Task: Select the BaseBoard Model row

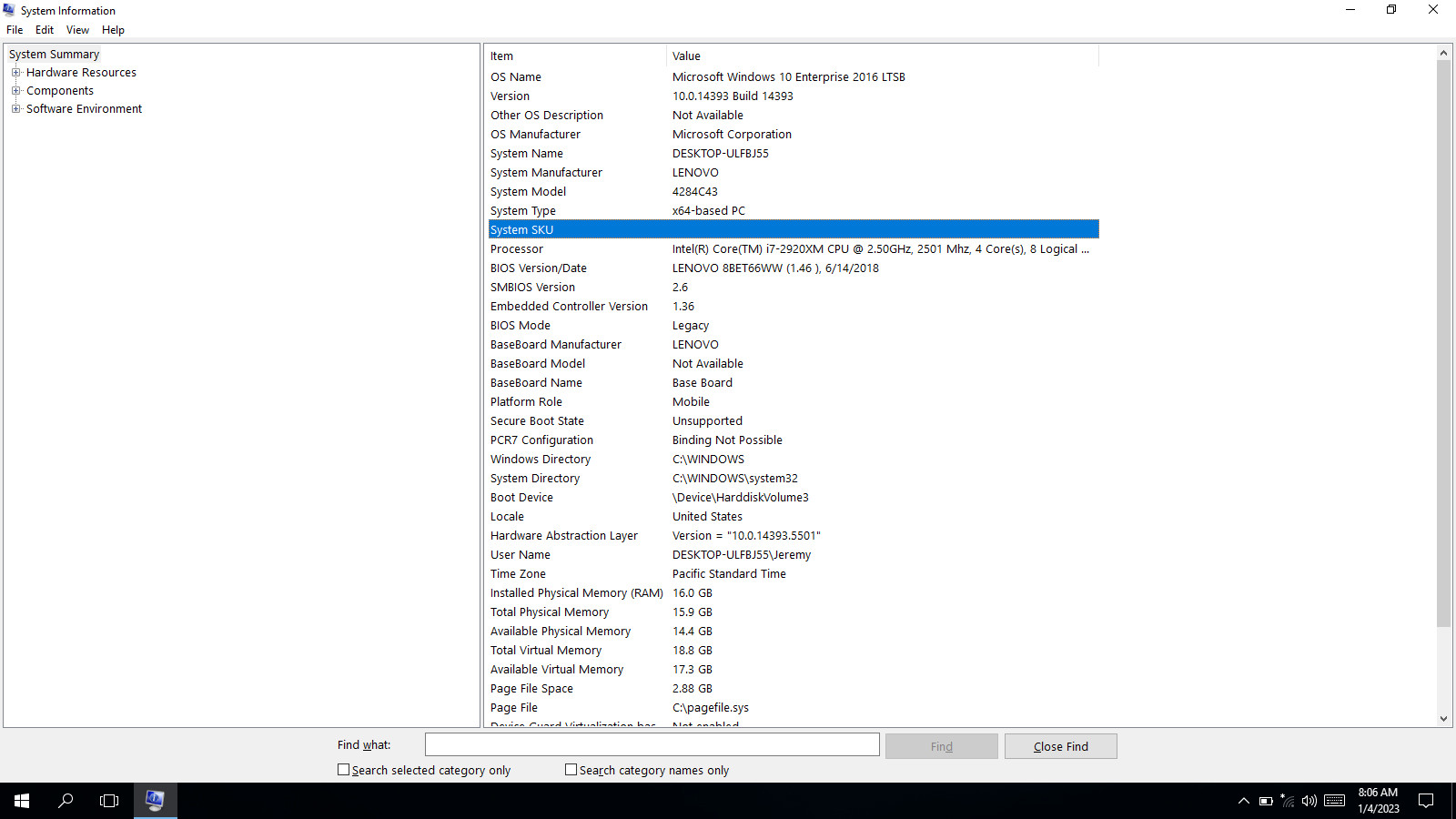Action: pyautogui.click(x=794, y=364)
